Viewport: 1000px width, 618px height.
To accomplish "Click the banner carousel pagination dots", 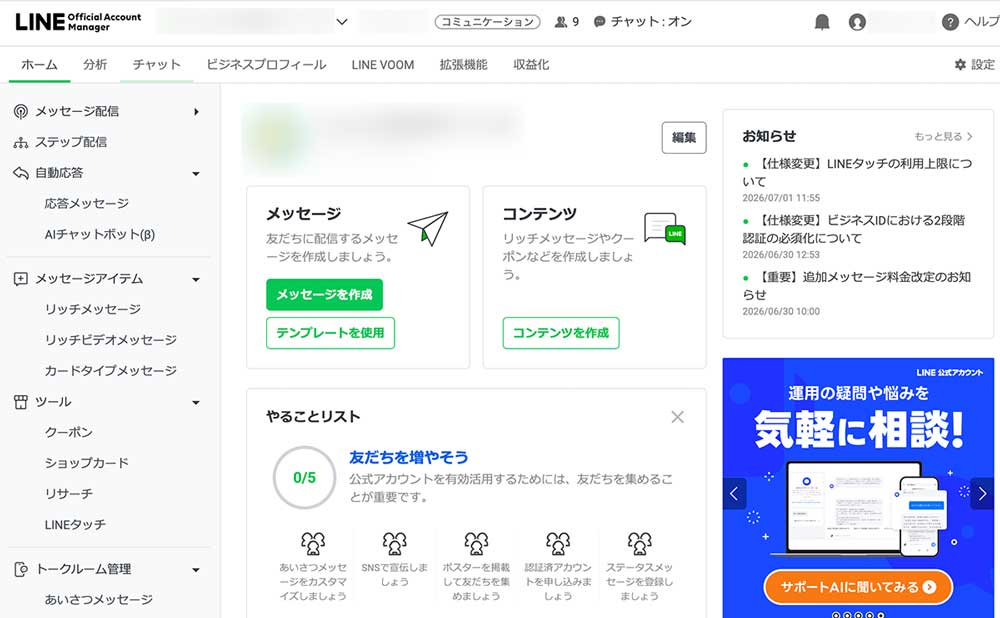I will point(858,615).
